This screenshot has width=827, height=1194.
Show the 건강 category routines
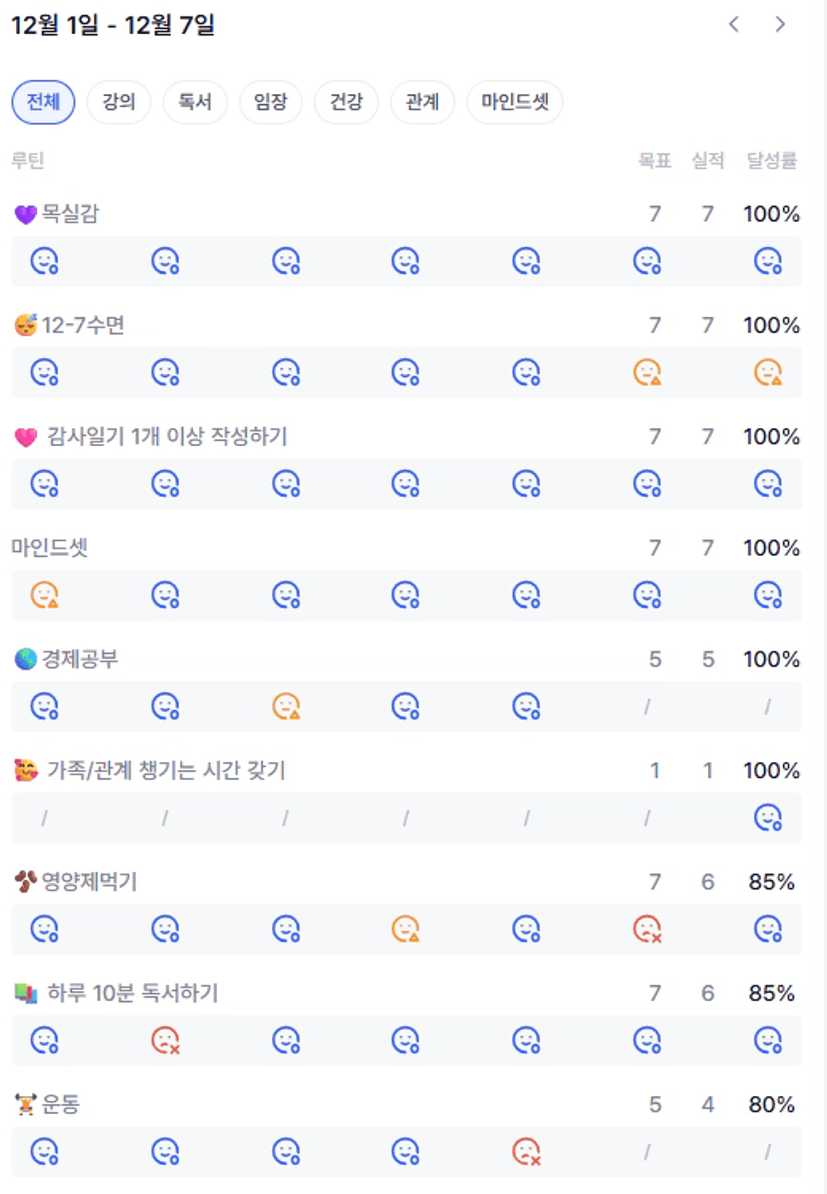346,102
